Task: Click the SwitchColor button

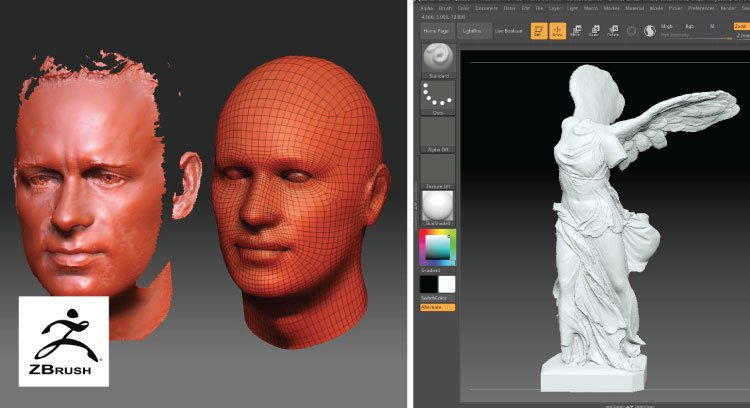Action: tap(434, 298)
